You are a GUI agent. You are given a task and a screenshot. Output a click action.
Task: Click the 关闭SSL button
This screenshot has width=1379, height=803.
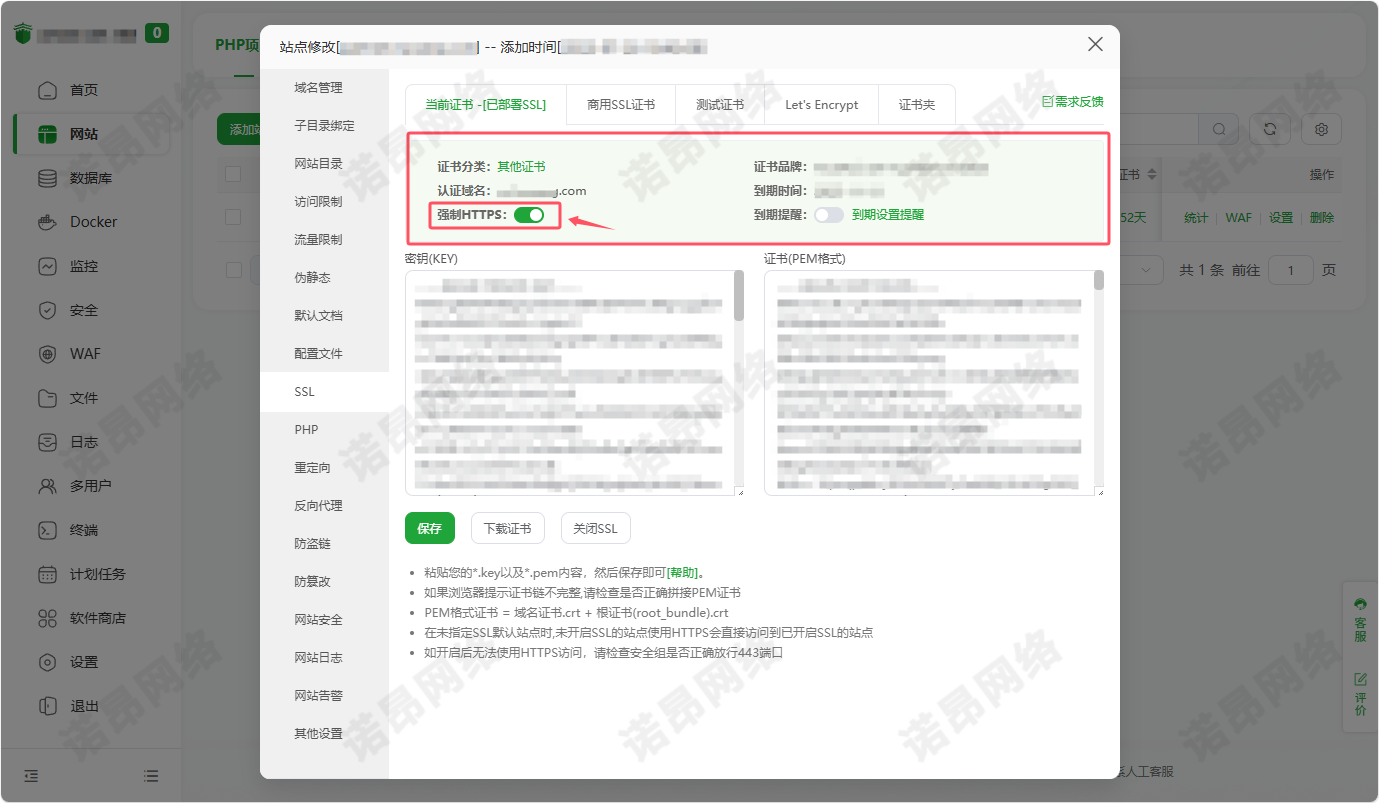(595, 529)
